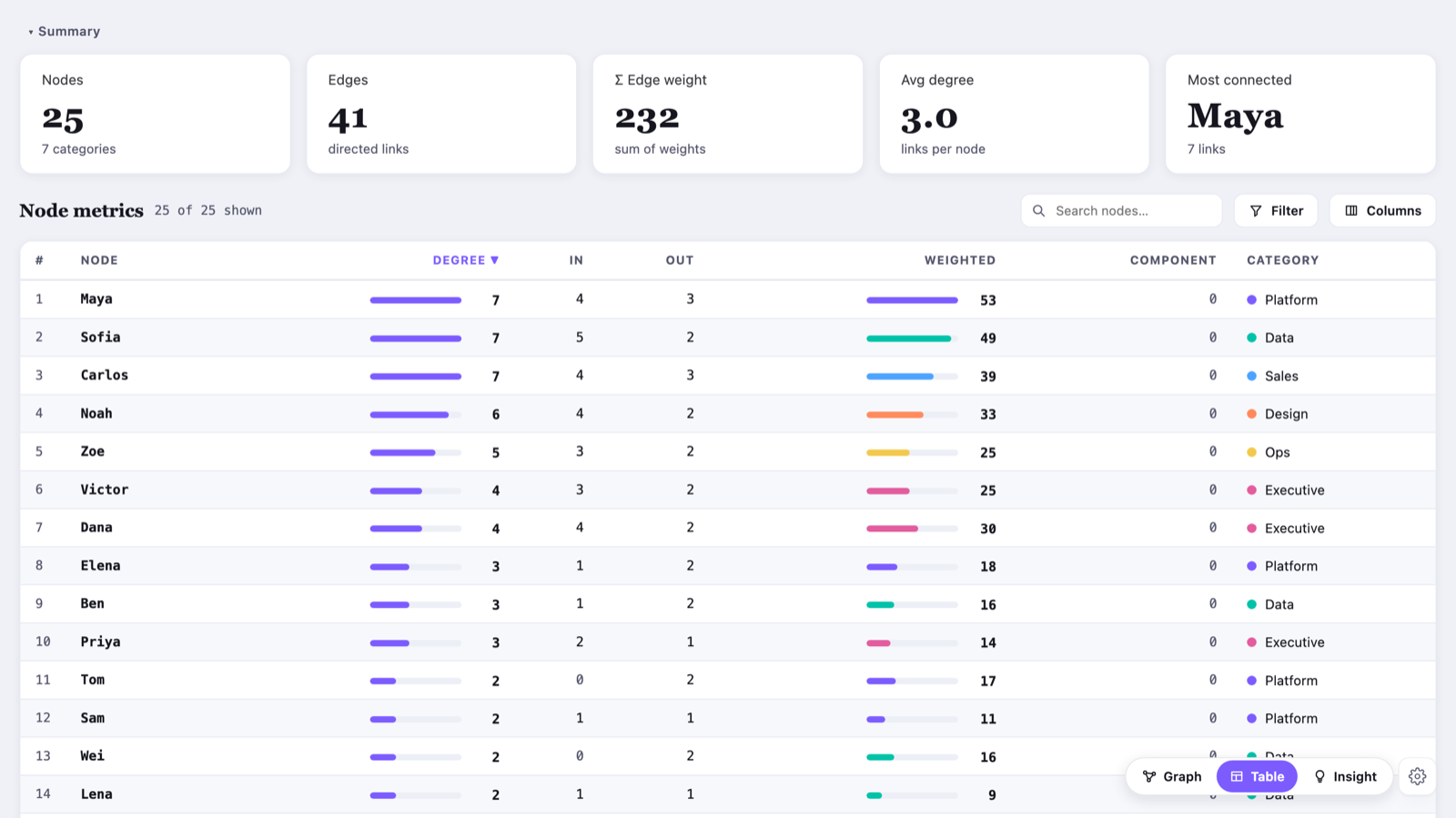Viewport: 1456px width, 818px height.
Task: Click weighted value 30 in Dana row
Action: click(x=988, y=529)
